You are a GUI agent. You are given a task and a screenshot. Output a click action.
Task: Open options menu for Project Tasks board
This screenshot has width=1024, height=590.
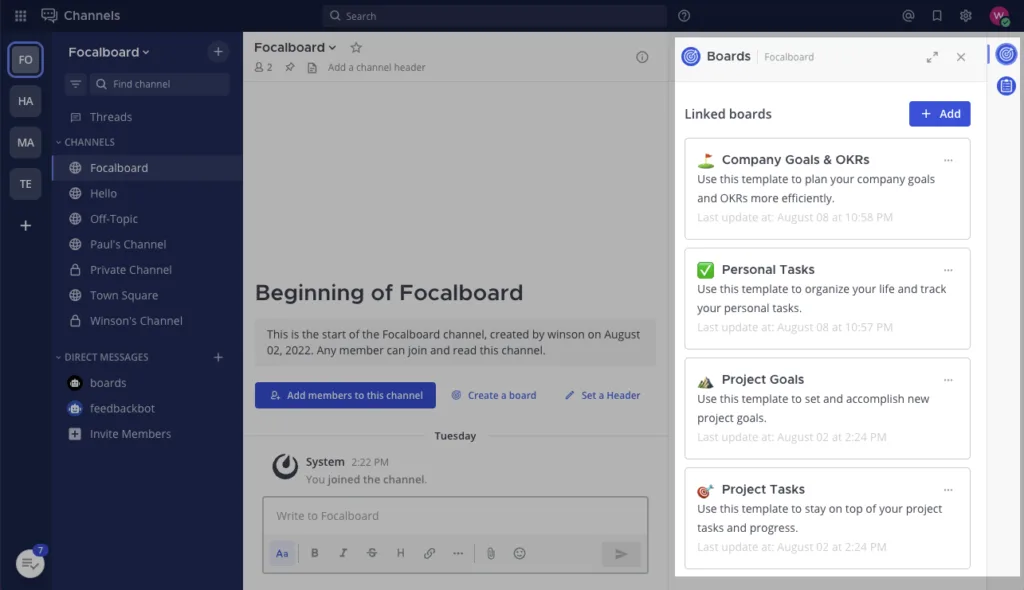tap(948, 489)
